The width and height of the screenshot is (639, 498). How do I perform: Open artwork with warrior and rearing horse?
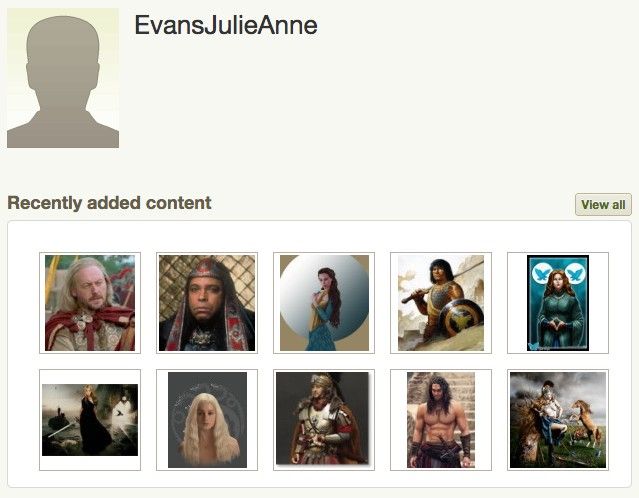pos(558,420)
